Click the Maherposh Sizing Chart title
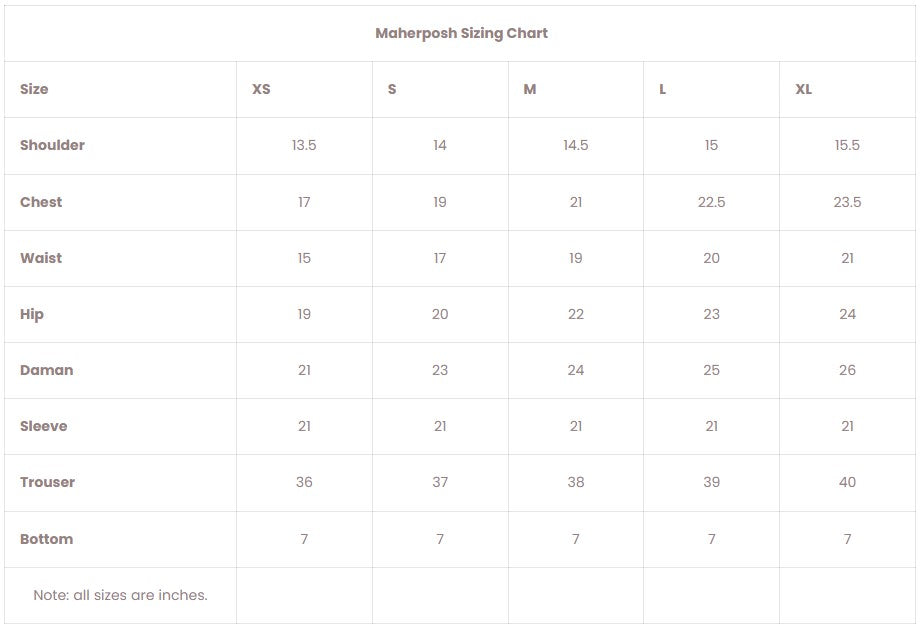 [x=461, y=33]
